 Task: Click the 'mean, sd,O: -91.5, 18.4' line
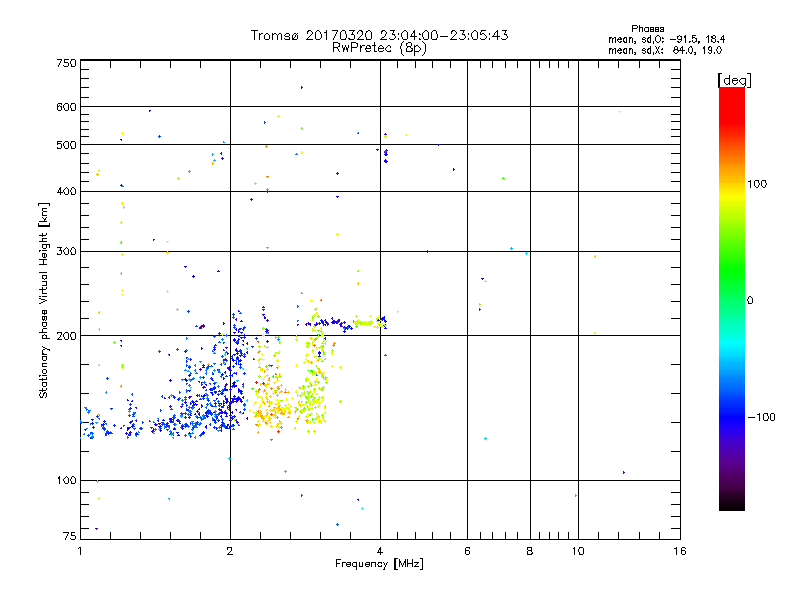coord(666,39)
